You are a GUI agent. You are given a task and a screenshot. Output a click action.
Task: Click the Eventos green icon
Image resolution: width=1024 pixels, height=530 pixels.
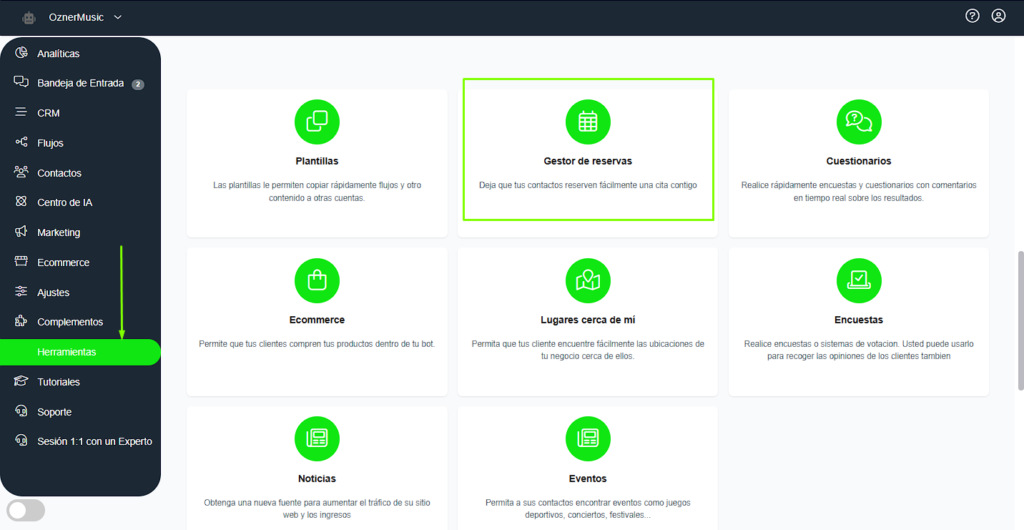point(588,438)
